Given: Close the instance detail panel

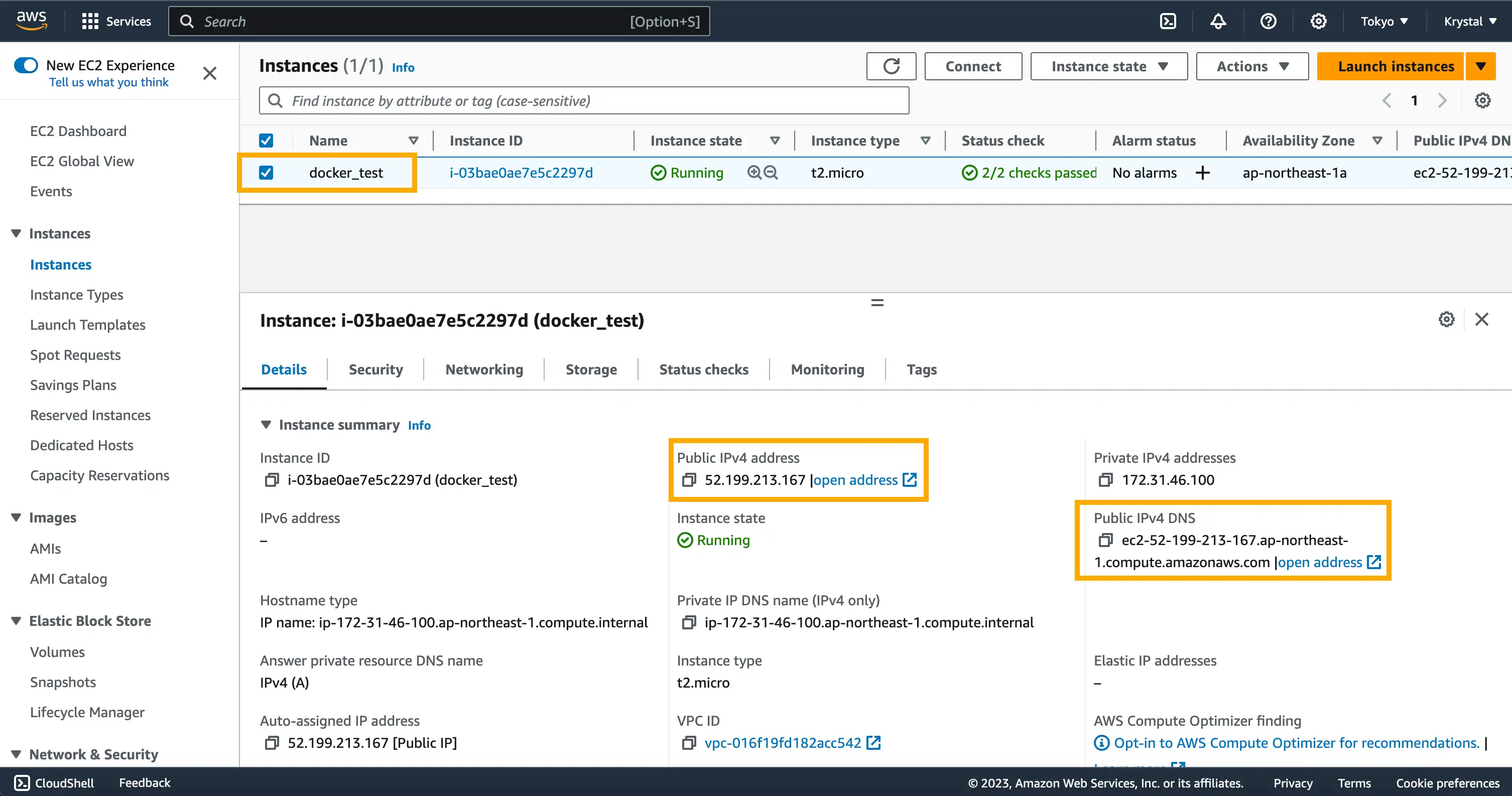Looking at the screenshot, I should pos(1482,319).
